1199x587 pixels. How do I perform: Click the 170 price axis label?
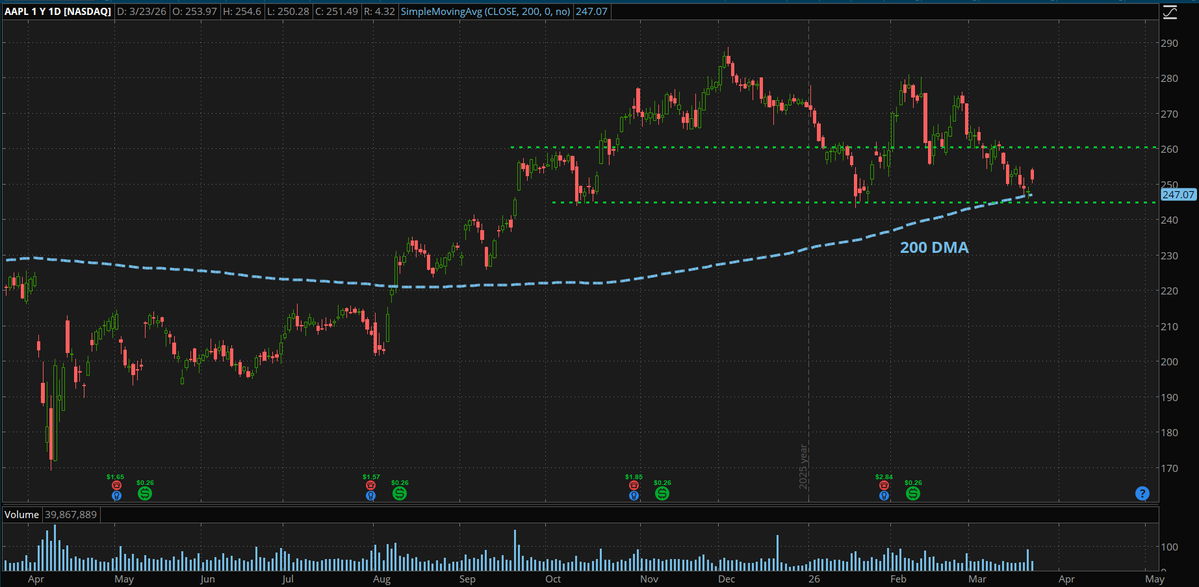1170,468
